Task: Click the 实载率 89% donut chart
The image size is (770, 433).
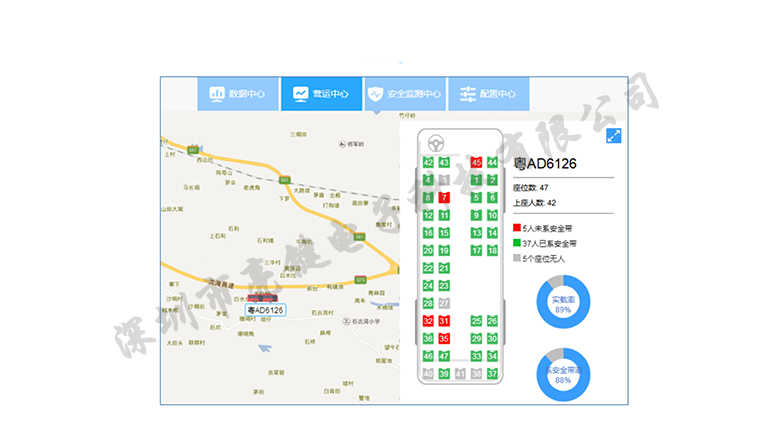Action: (x=562, y=304)
